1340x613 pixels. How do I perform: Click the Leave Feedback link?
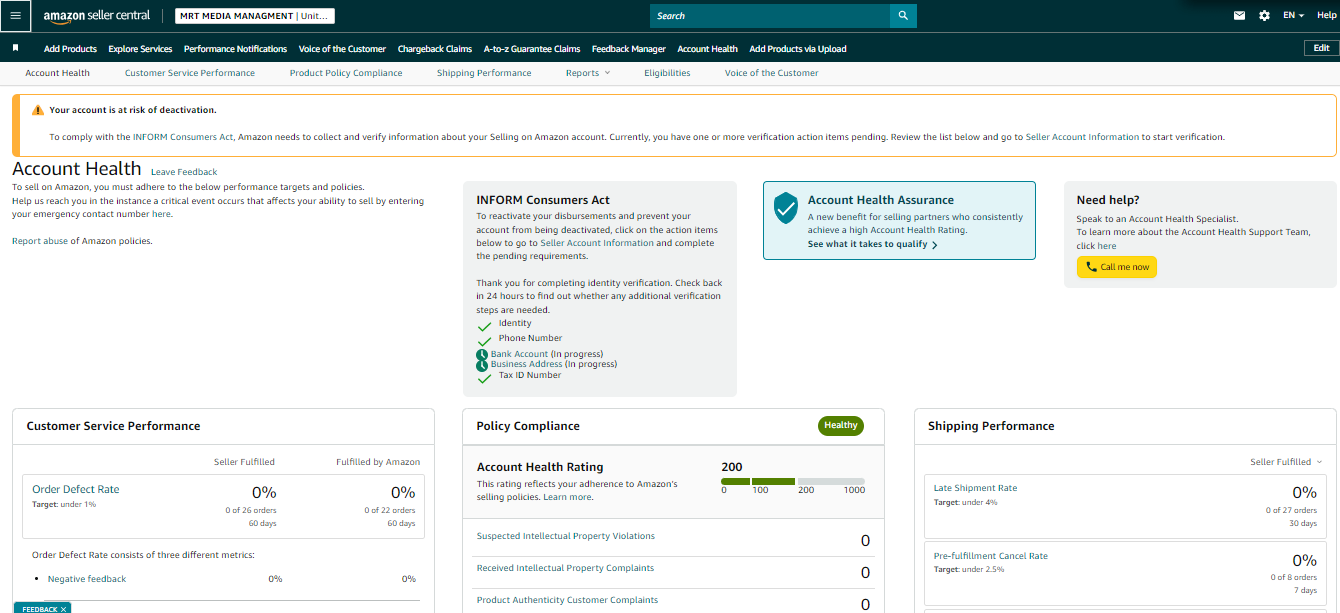pyautogui.click(x=184, y=172)
